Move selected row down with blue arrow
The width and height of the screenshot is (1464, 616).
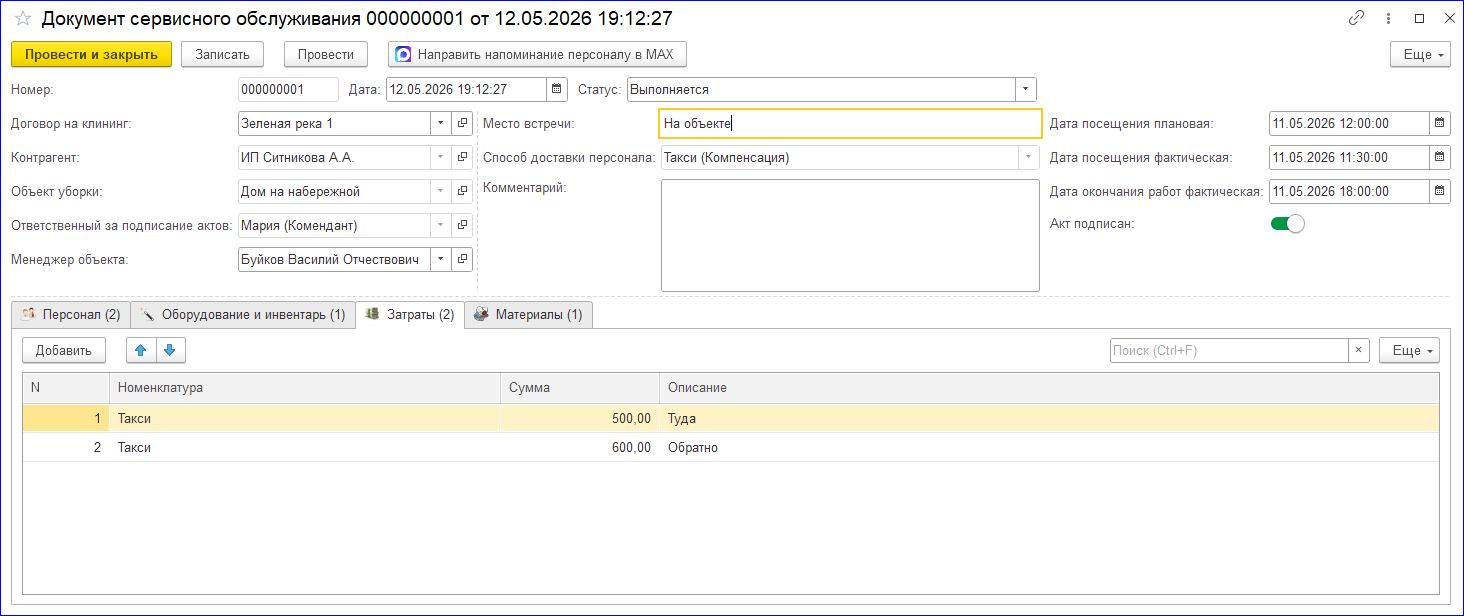pos(170,350)
